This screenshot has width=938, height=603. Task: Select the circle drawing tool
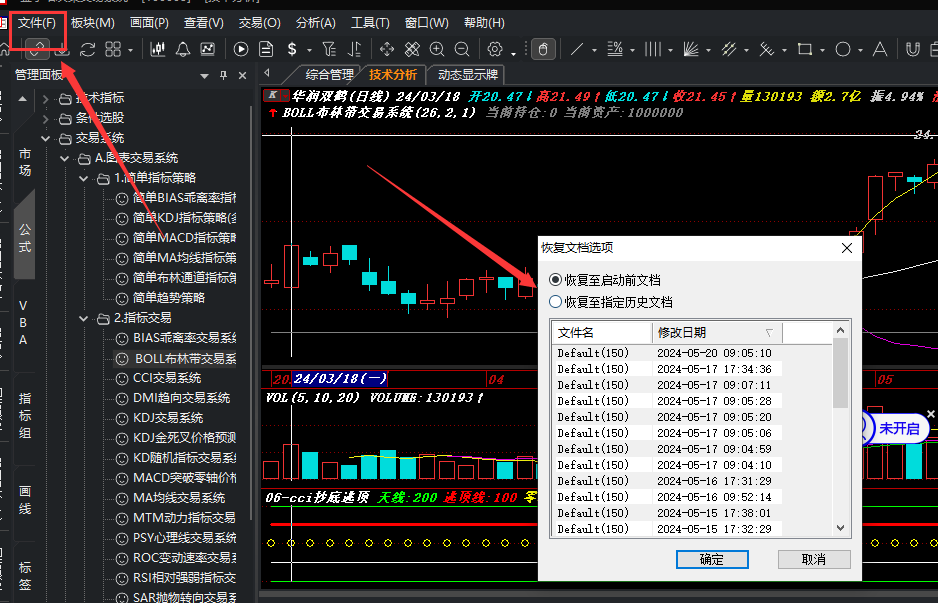[843, 49]
